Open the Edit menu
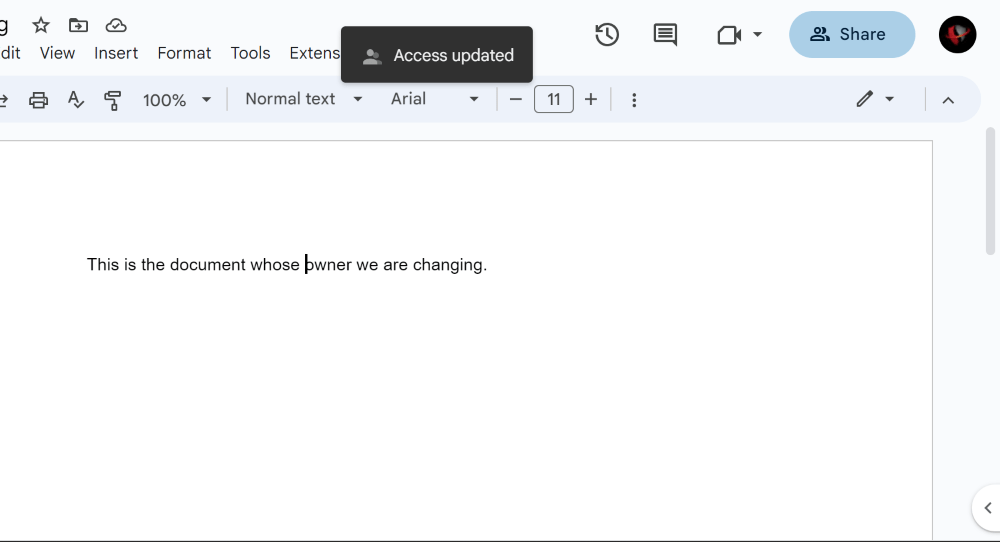 [10, 53]
